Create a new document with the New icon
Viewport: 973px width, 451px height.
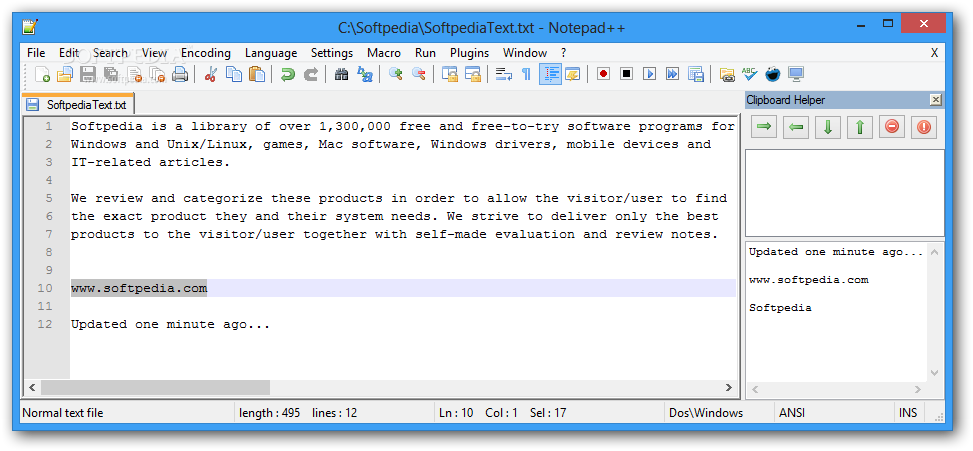point(42,74)
